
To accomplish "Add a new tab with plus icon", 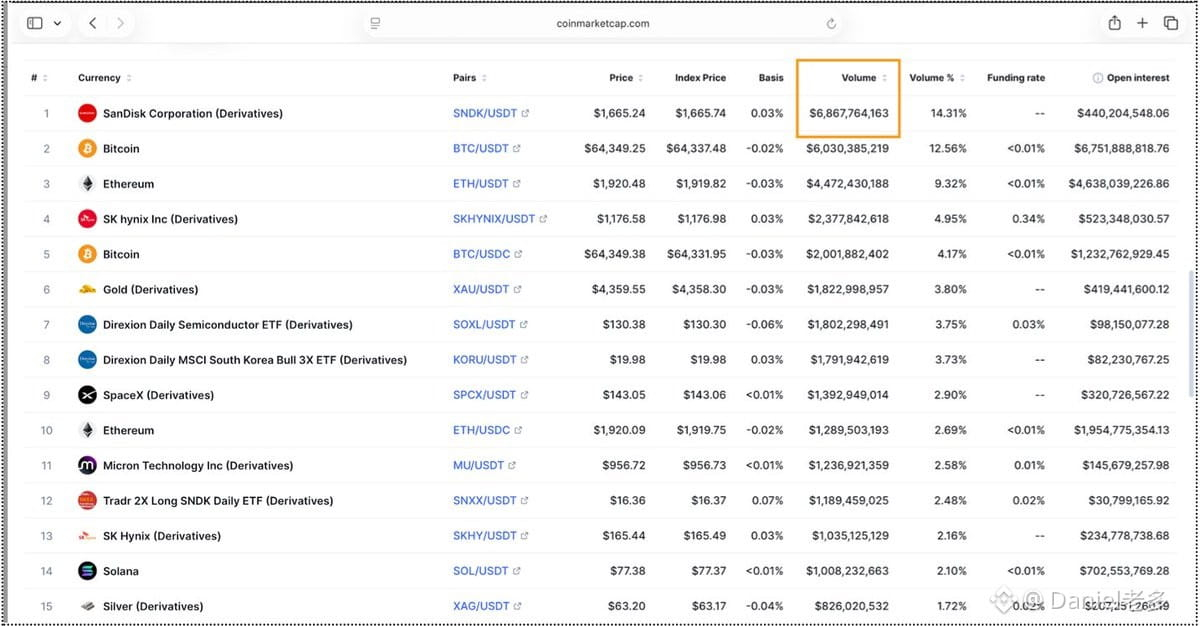I will pos(1142,23).
